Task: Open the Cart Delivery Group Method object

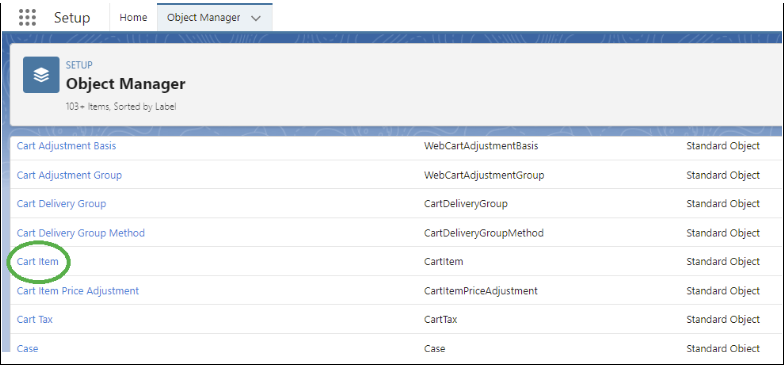Action: point(81,233)
